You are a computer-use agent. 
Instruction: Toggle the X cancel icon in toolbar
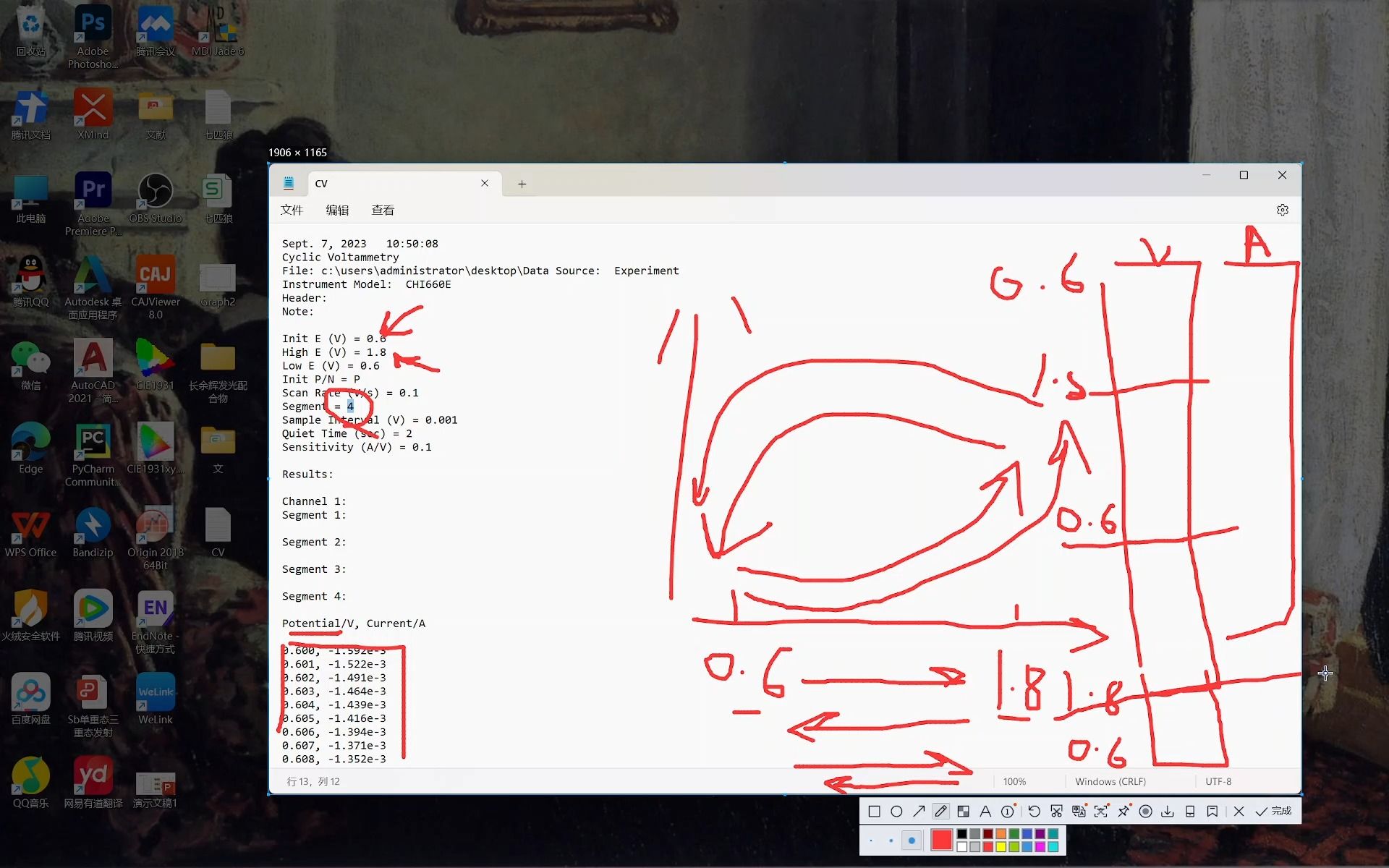[1240, 811]
